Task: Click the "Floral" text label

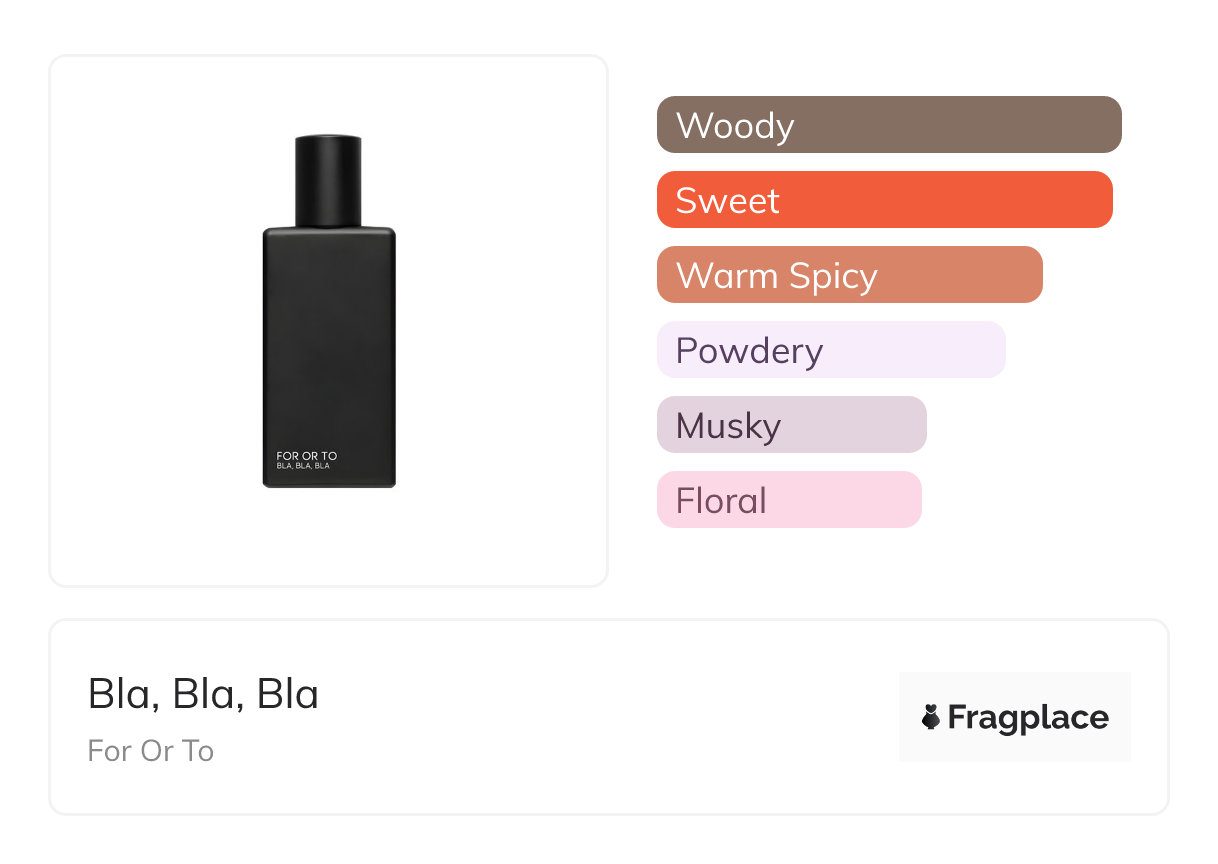Action: pyautogui.click(x=721, y=501)
